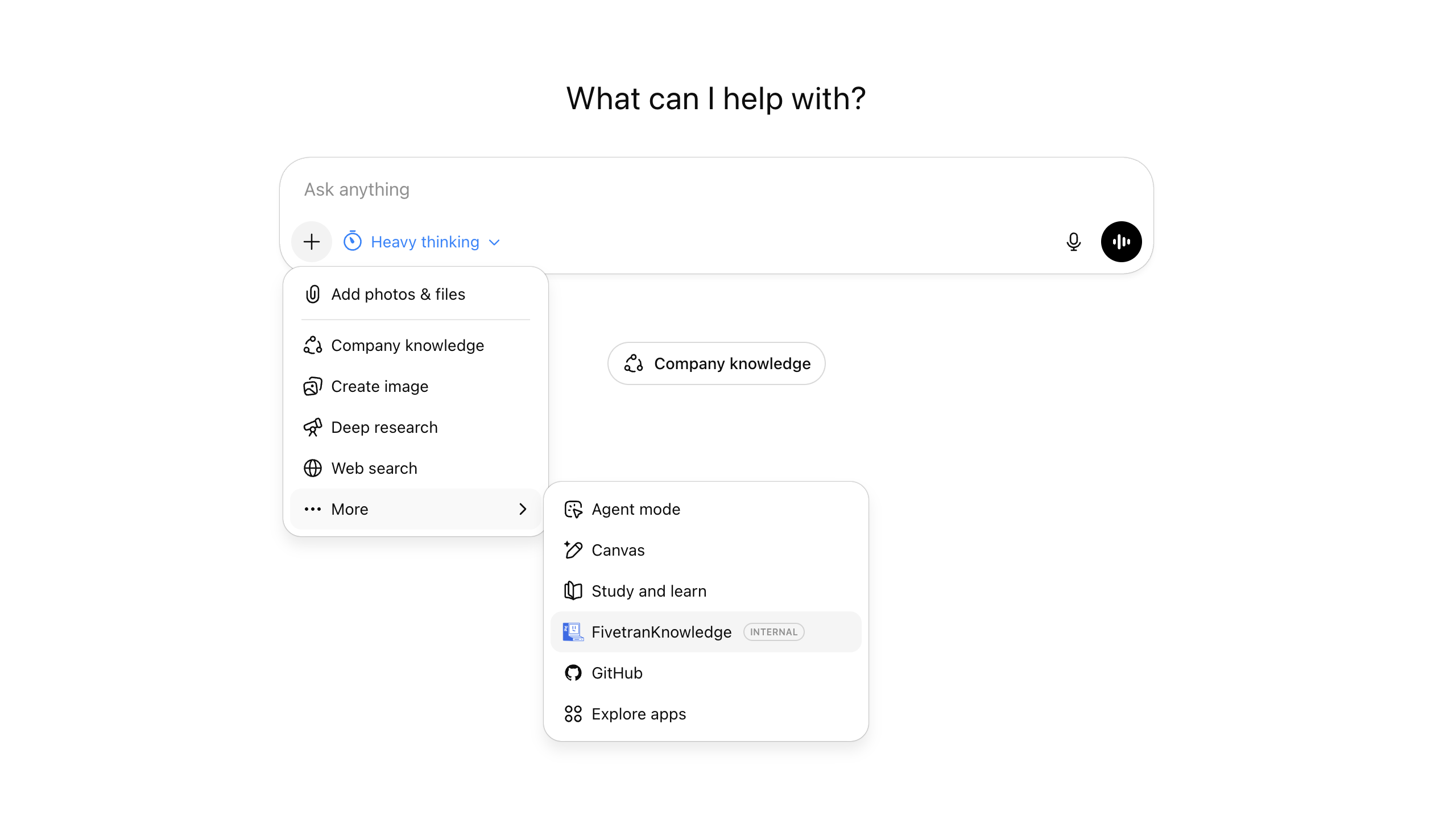
Task: Click the GitHub octocat icon
Action: tap(573, 673)
